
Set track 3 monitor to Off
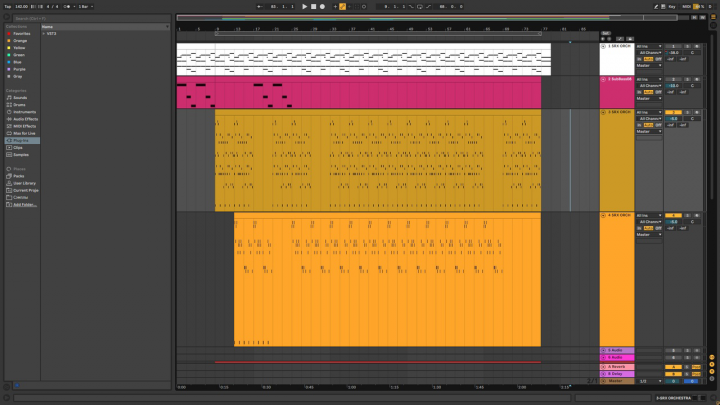click(x=658, y=125)
